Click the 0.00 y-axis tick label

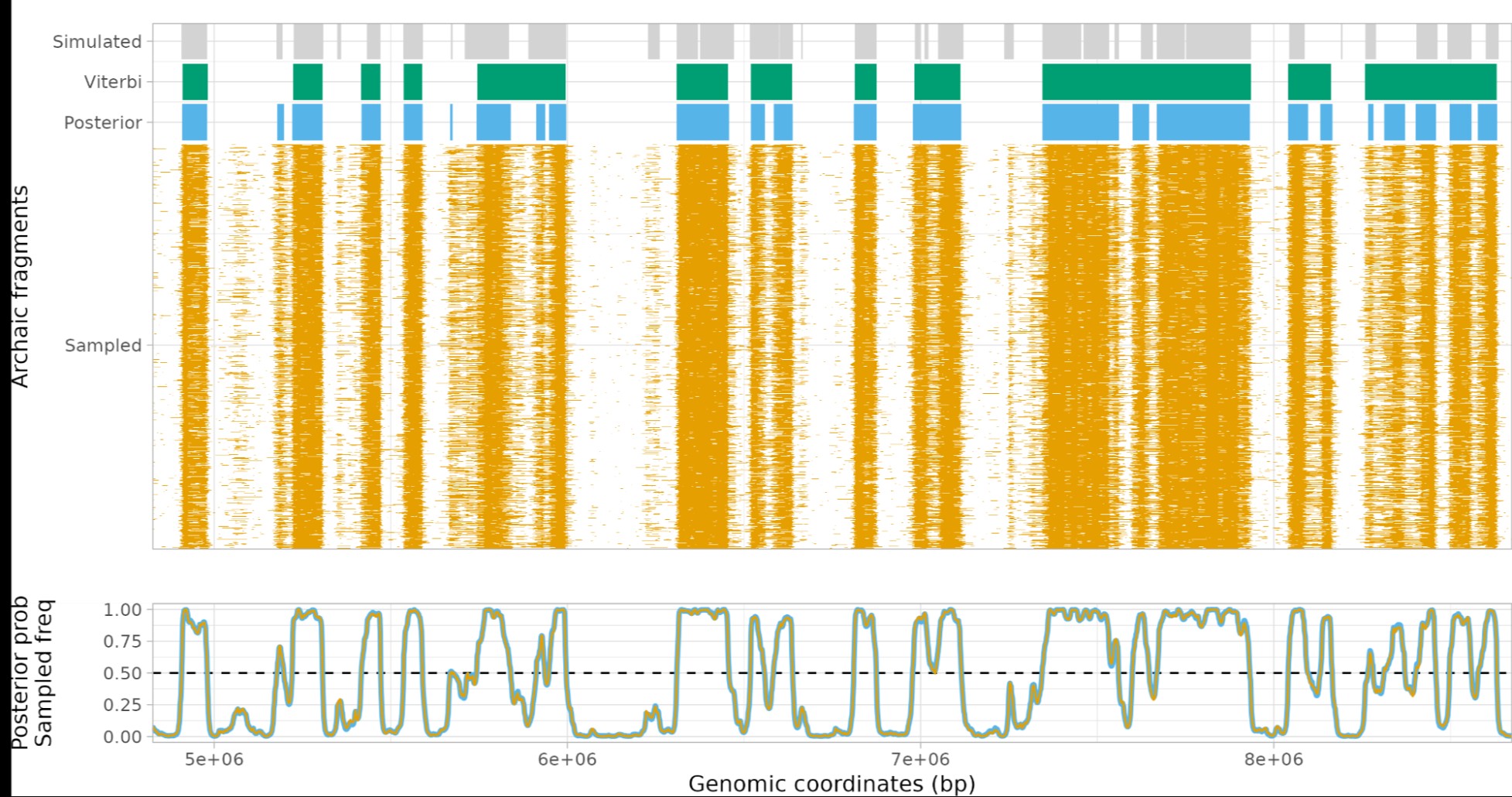click(x=122, y=737)
